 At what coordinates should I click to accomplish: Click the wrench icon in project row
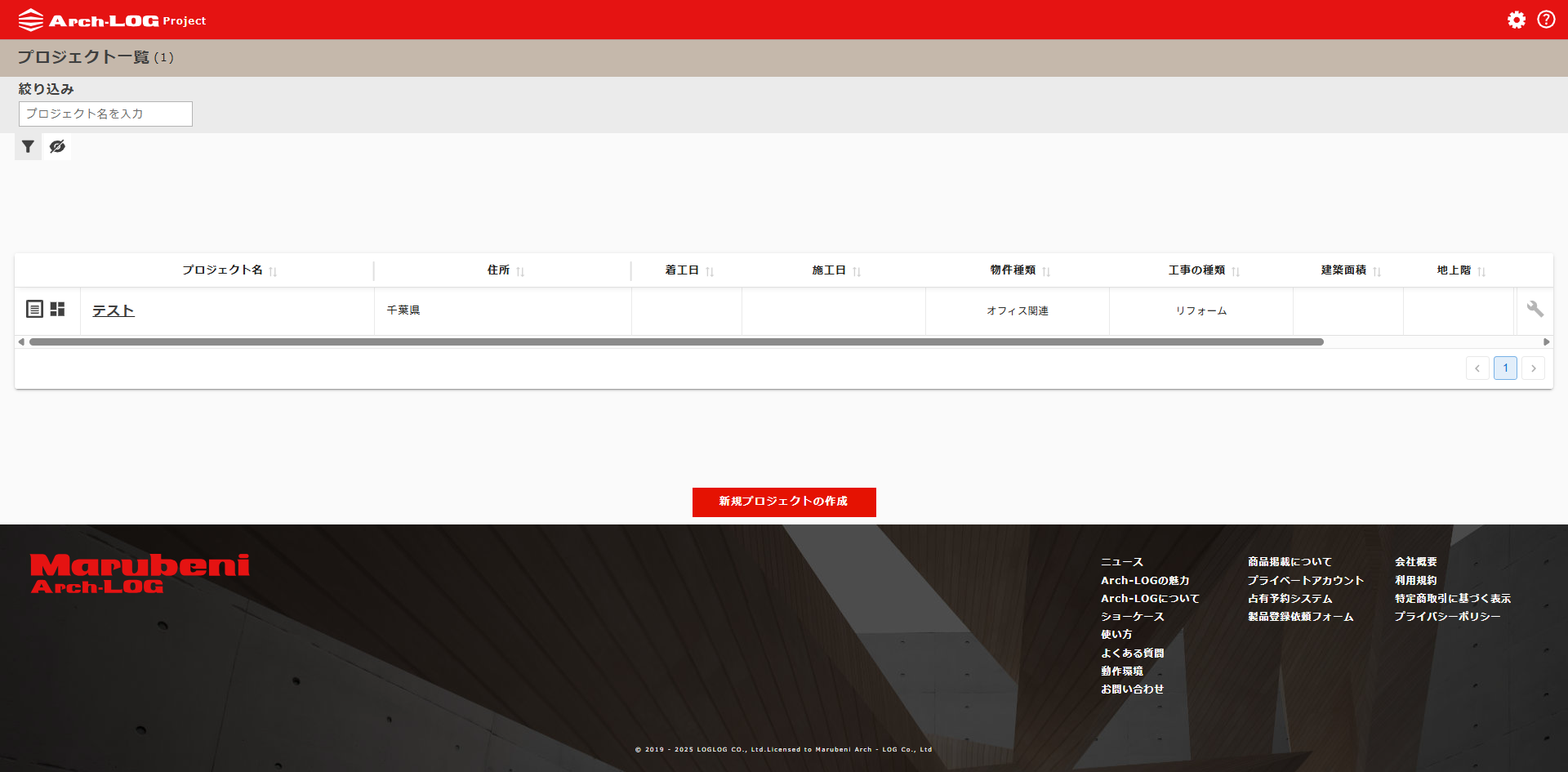click(x=1535, y=309)
